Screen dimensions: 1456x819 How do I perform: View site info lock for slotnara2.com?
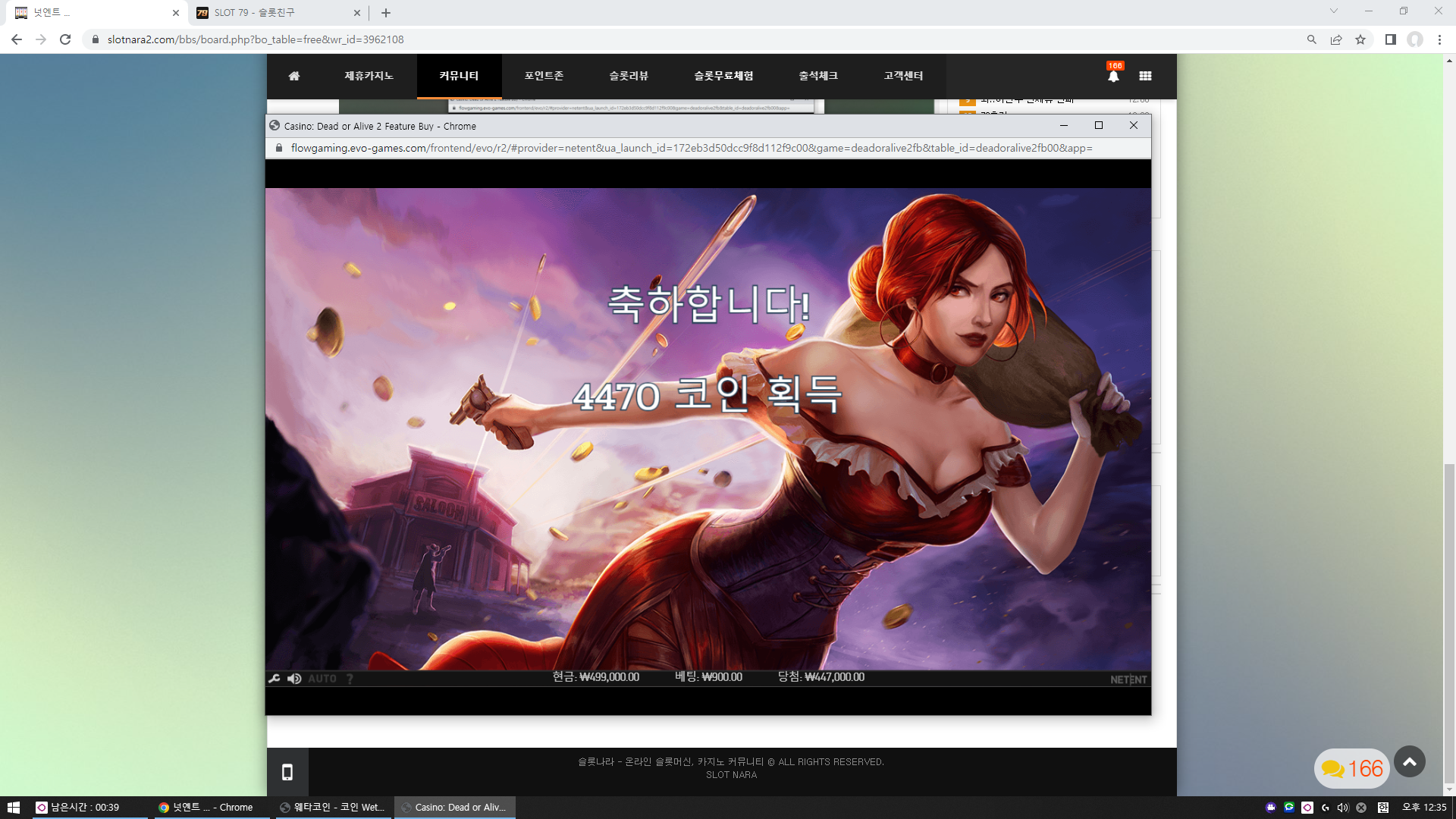96,39
